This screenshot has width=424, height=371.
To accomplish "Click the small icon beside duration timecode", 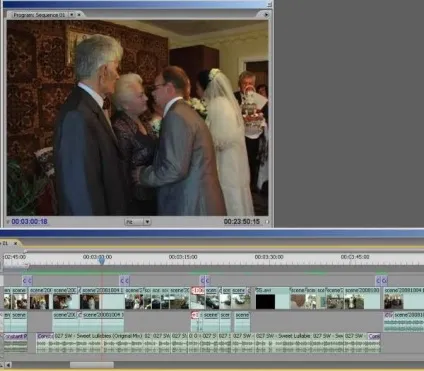I will (266, 222).
